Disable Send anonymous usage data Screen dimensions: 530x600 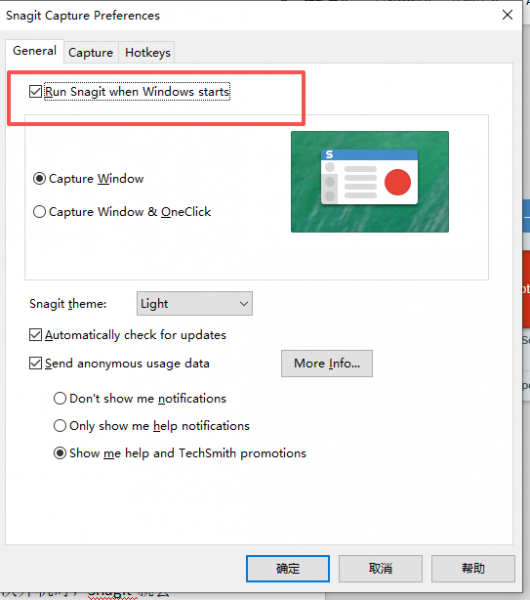coord(36,363)
